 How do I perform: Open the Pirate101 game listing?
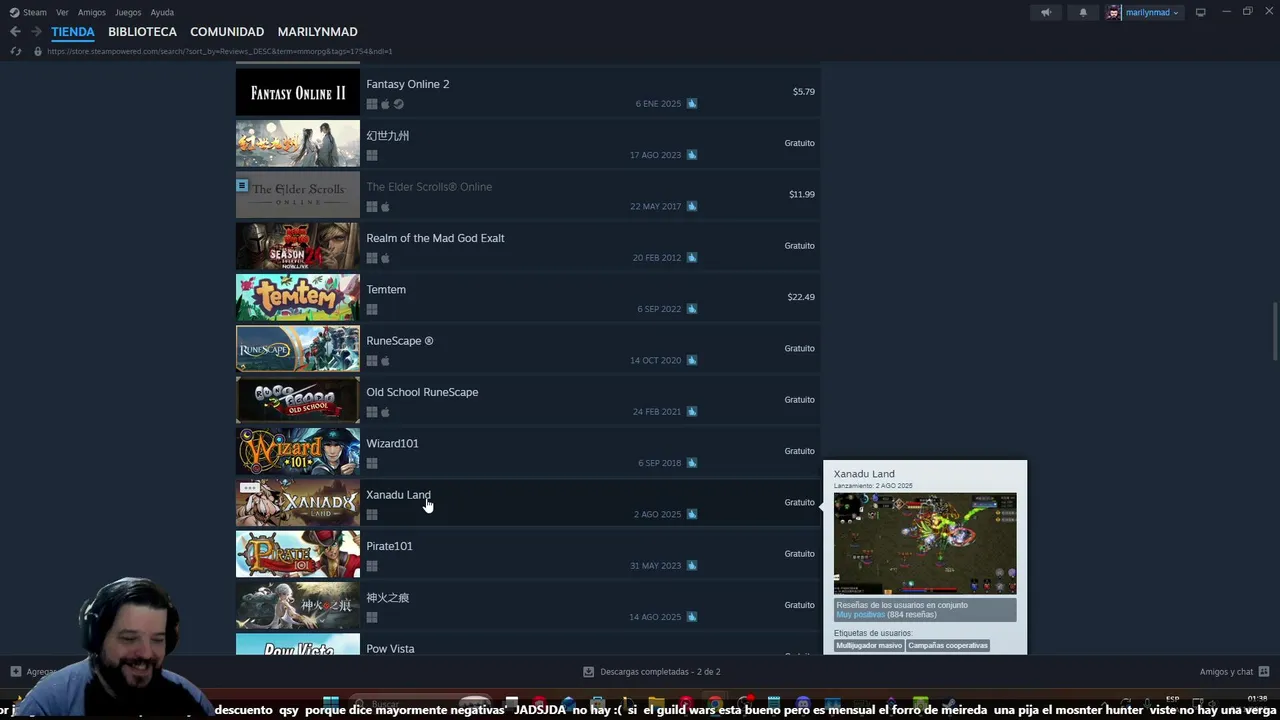[x=528, y=554]
